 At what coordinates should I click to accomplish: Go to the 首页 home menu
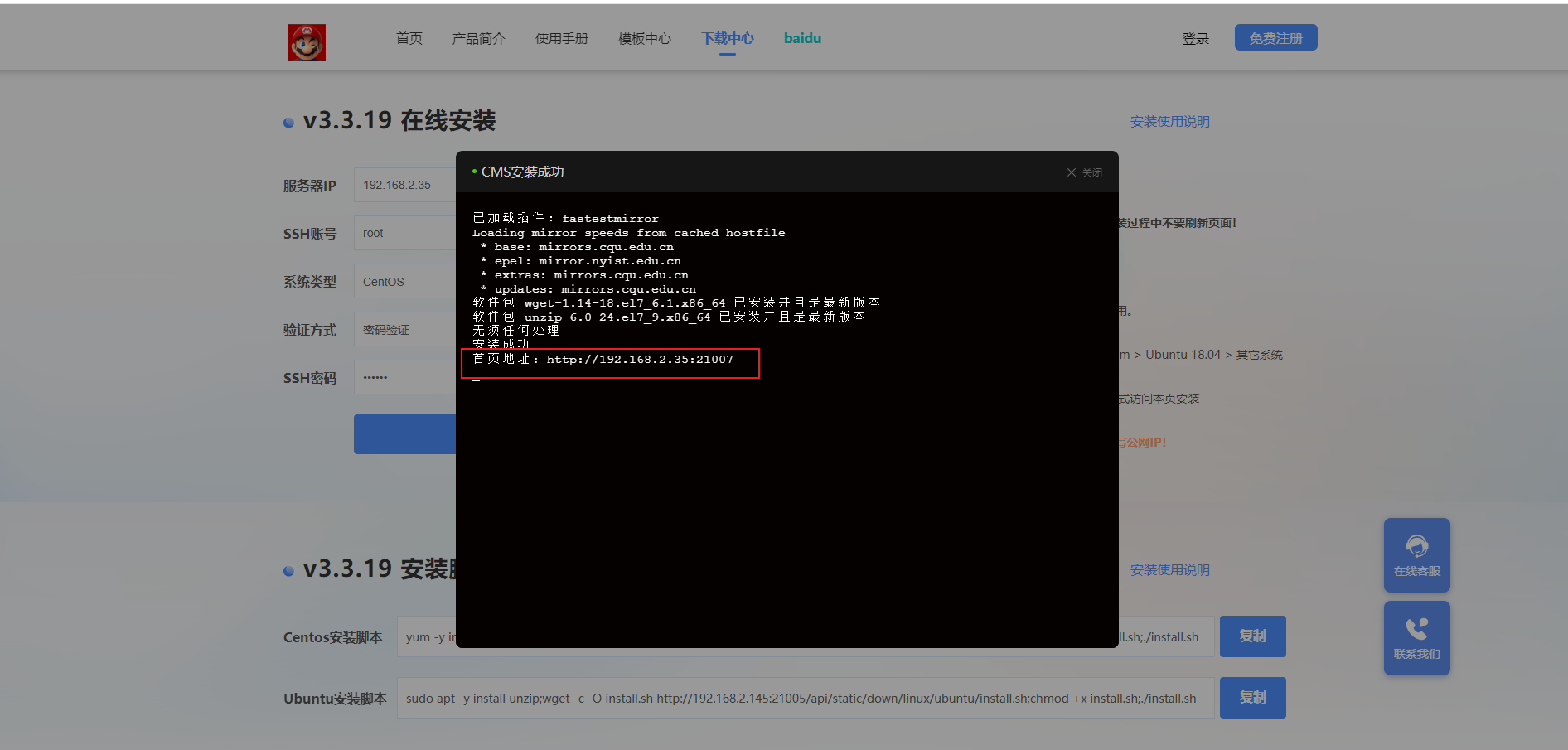pos(409,38)
